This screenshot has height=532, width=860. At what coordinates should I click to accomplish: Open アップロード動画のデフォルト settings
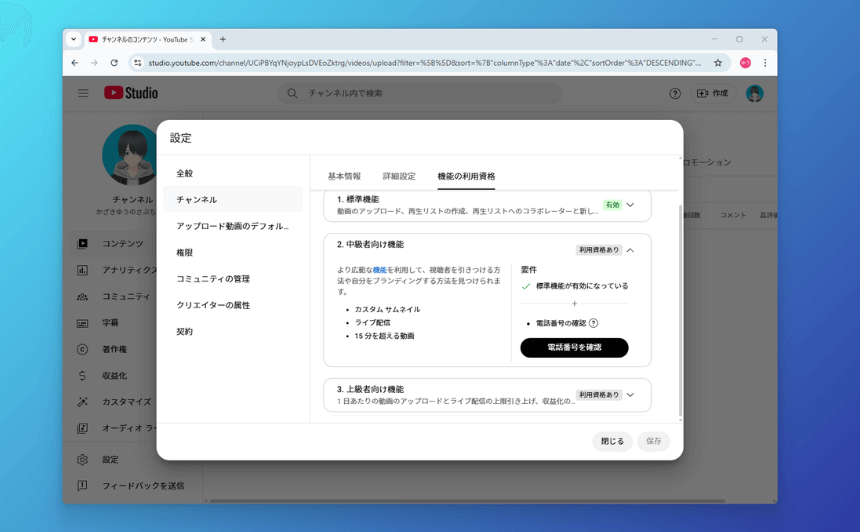233,226
